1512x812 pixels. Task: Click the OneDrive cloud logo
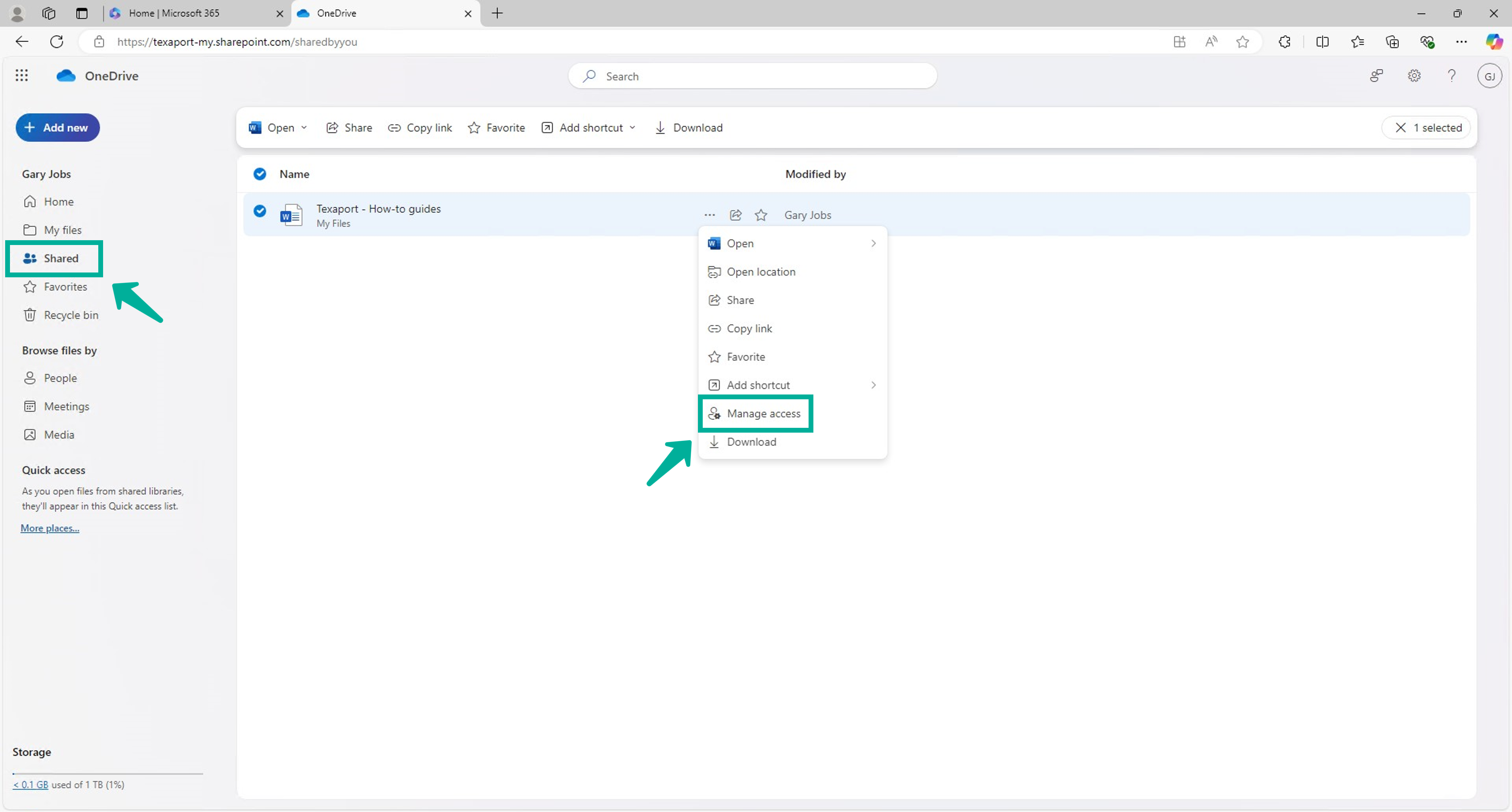(66, 75)
